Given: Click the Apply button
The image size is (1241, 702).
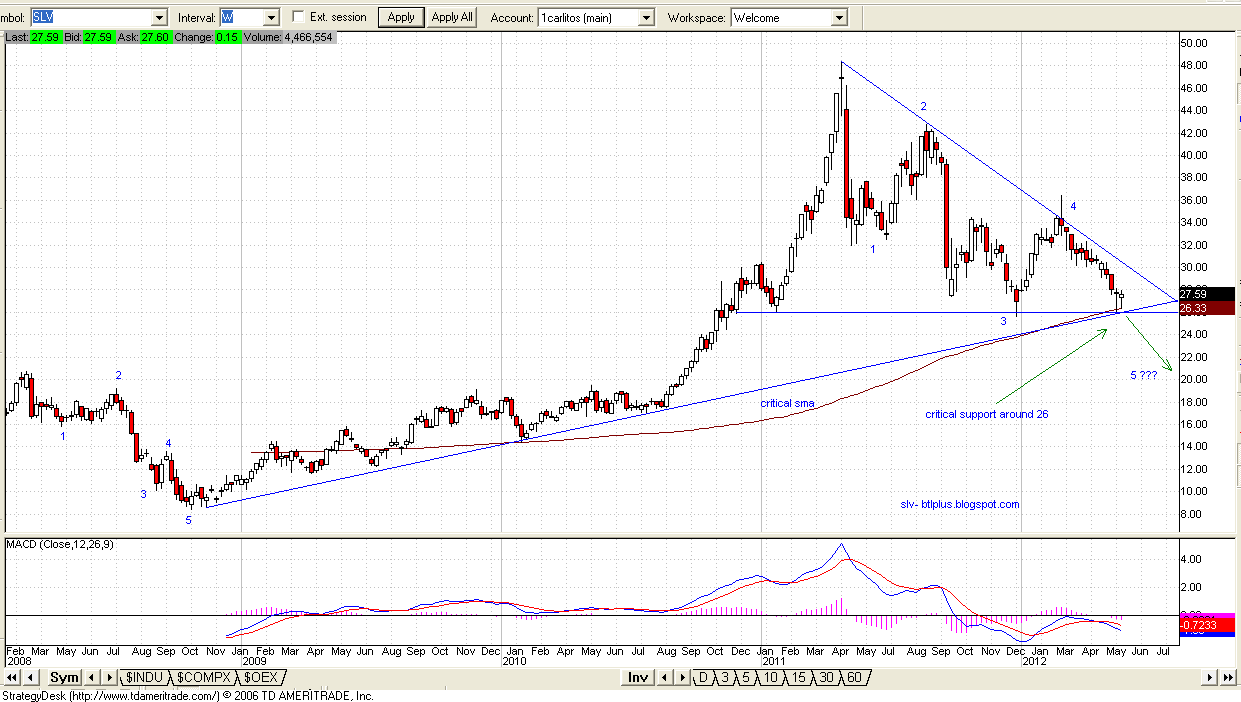Looking at the screenshot, I should pyautogui.click(x=400, y=16).
